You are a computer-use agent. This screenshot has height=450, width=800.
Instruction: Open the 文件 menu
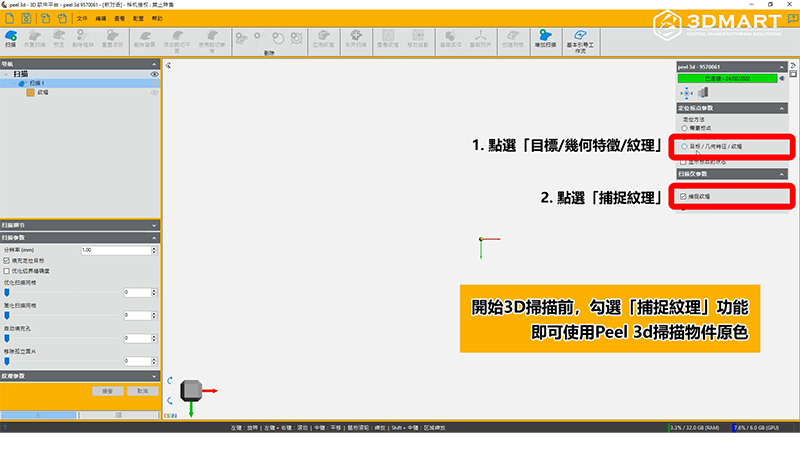pos(82,18)
